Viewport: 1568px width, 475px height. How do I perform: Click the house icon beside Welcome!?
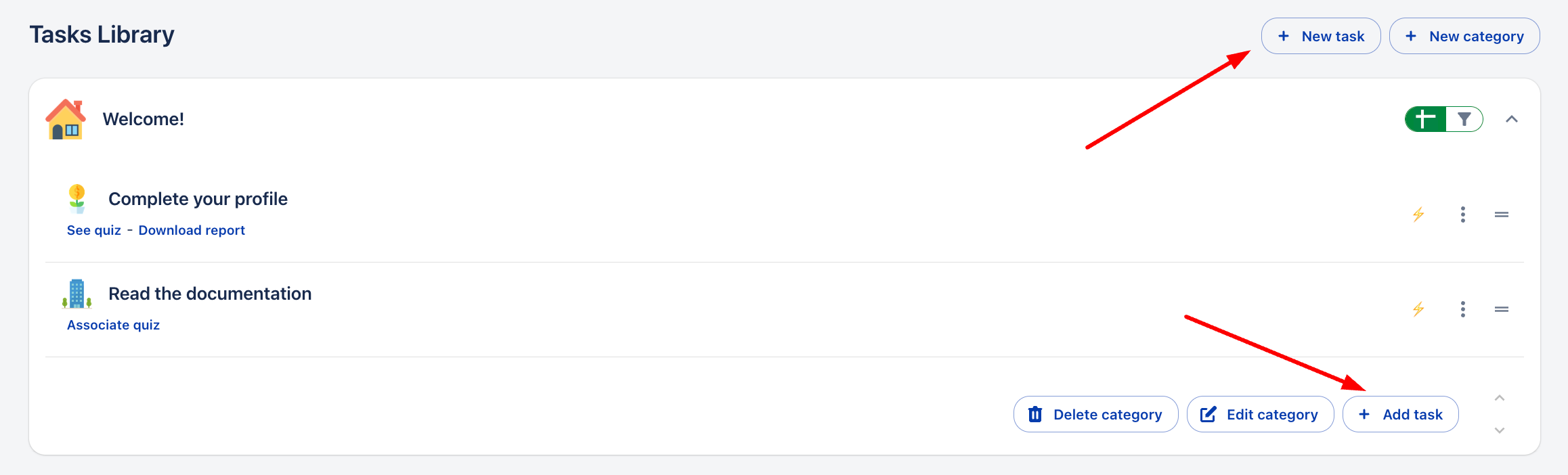[66, 120]
